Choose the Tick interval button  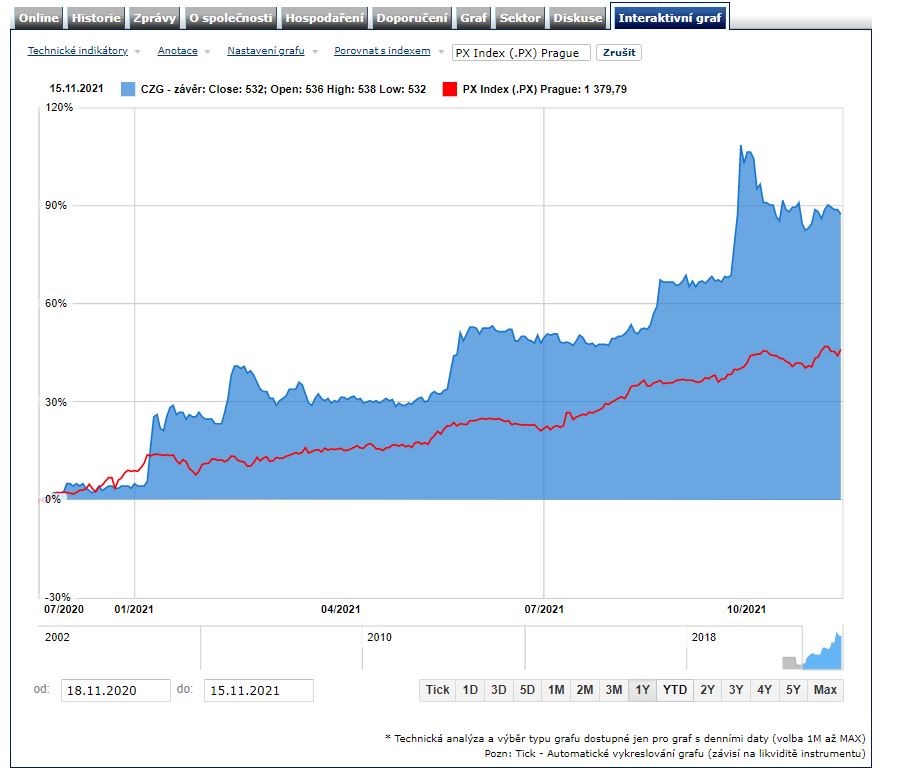point(437,690)
